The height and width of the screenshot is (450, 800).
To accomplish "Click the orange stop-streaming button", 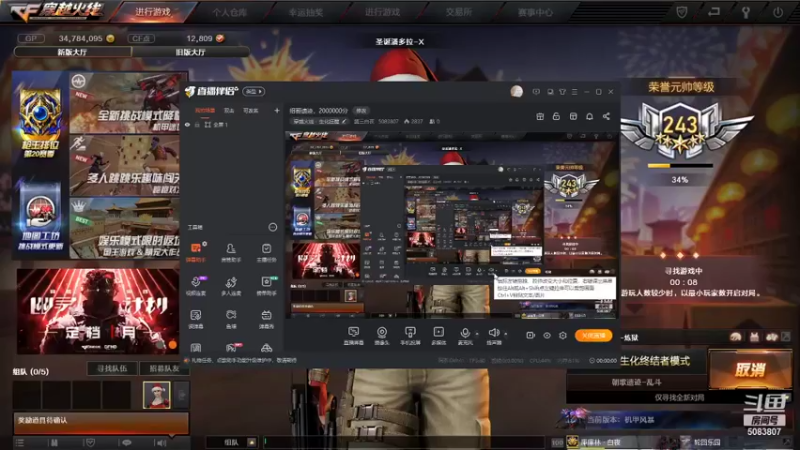I will click(593, 335).
